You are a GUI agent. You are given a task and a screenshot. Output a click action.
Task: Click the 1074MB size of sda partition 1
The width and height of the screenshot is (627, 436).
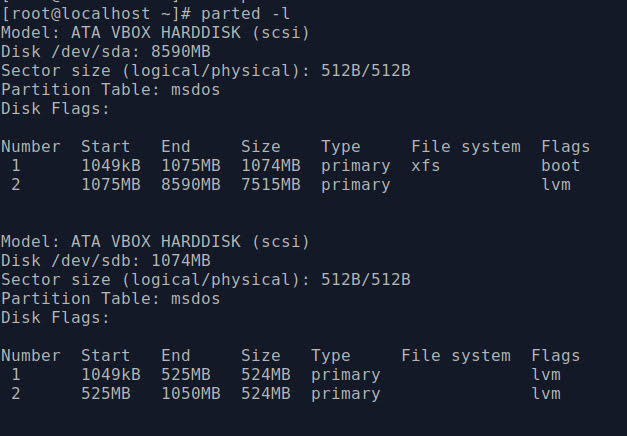coord(271,166)
